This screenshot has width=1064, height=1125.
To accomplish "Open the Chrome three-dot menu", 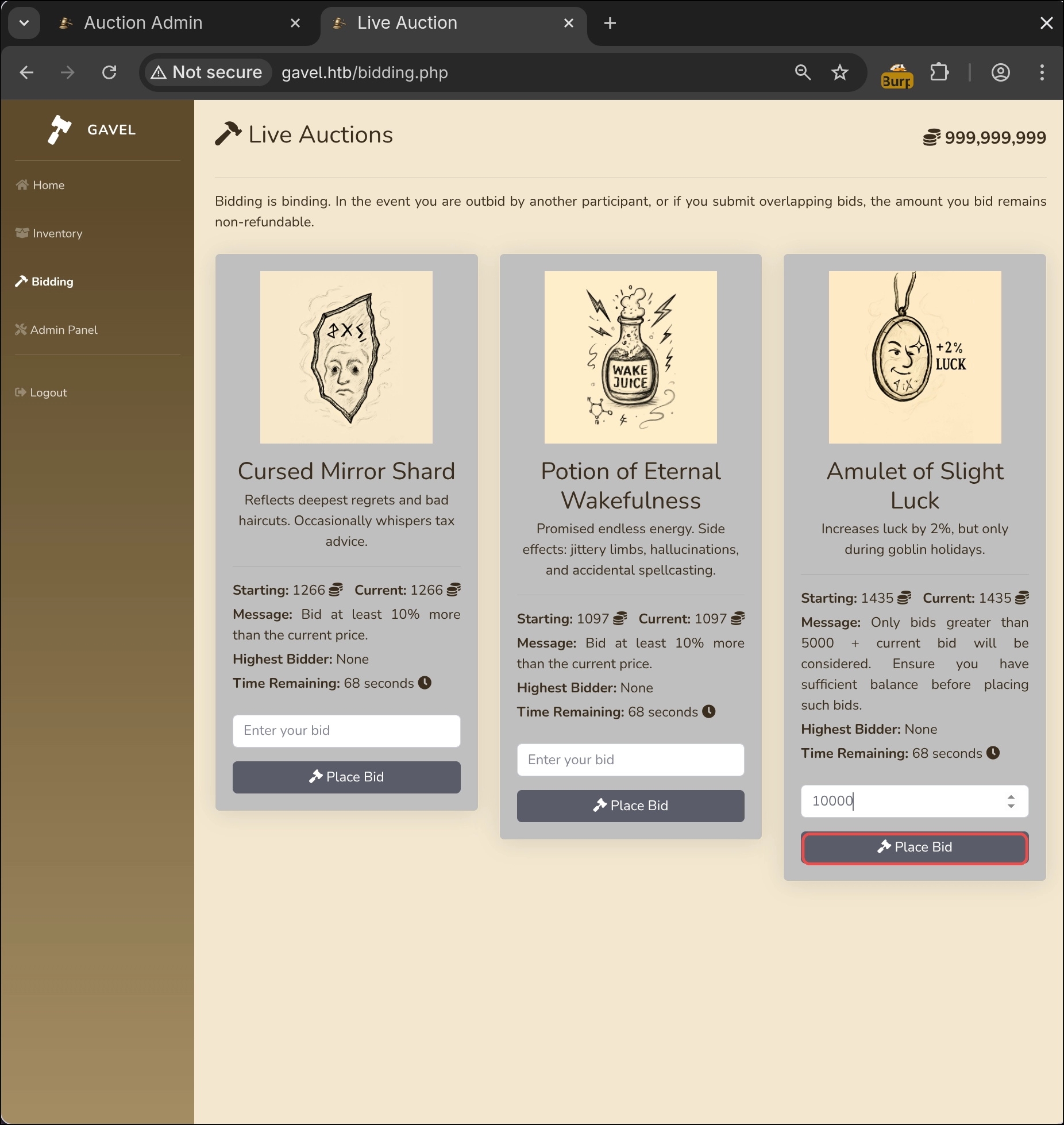I will [1042, 72].
